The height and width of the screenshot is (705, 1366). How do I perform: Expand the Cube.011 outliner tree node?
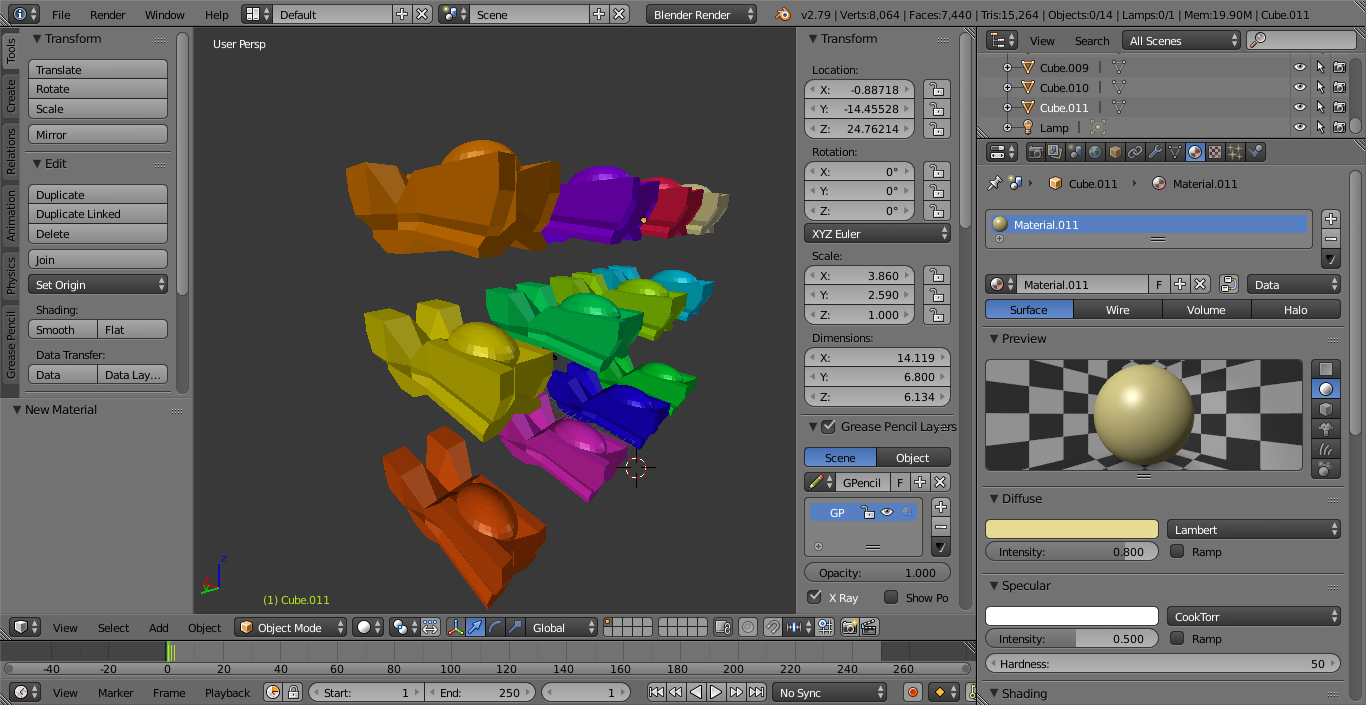[x=1008, y=108]
